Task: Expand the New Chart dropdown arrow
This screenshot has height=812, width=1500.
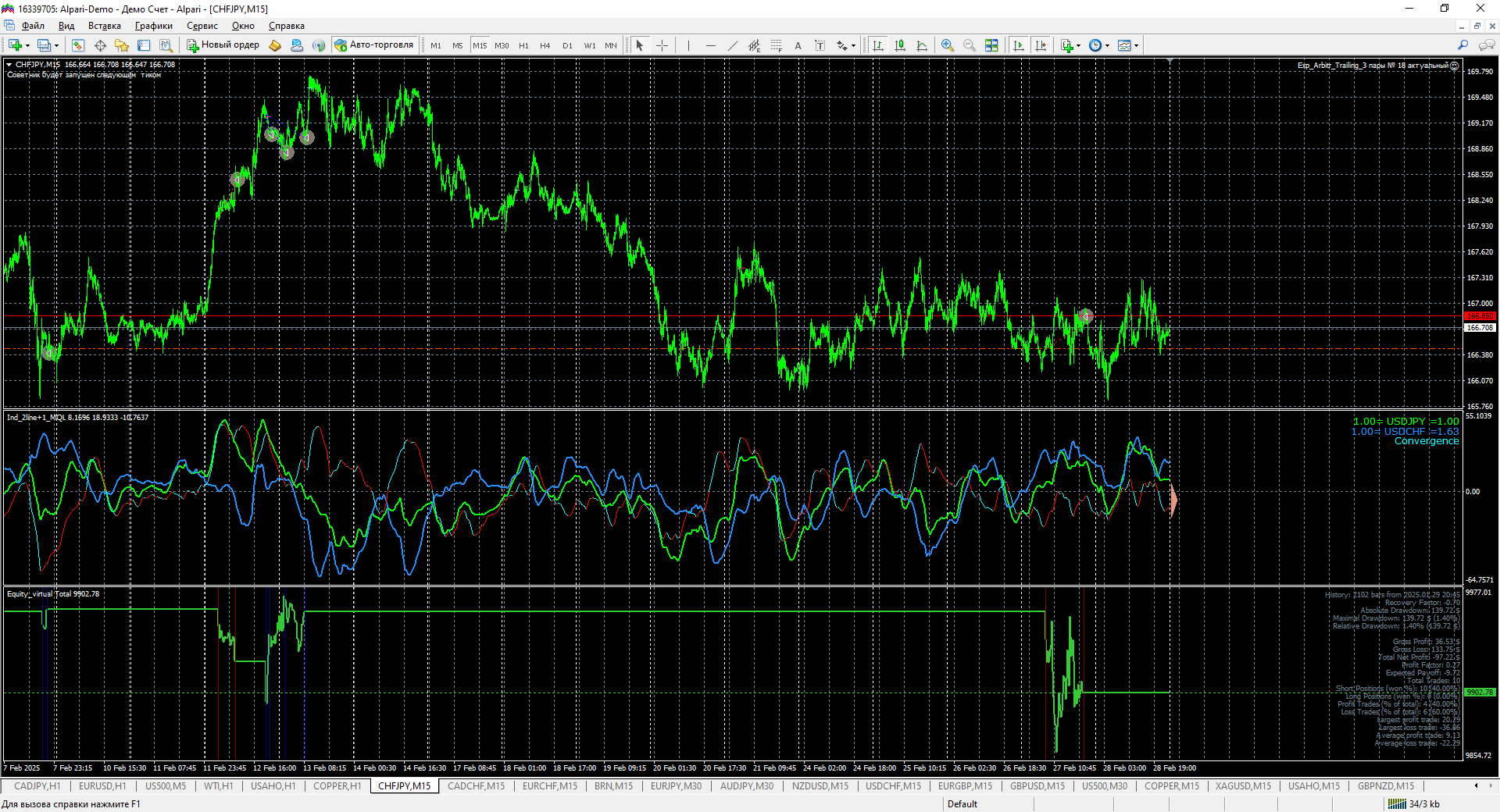Action: click(27, 45)
